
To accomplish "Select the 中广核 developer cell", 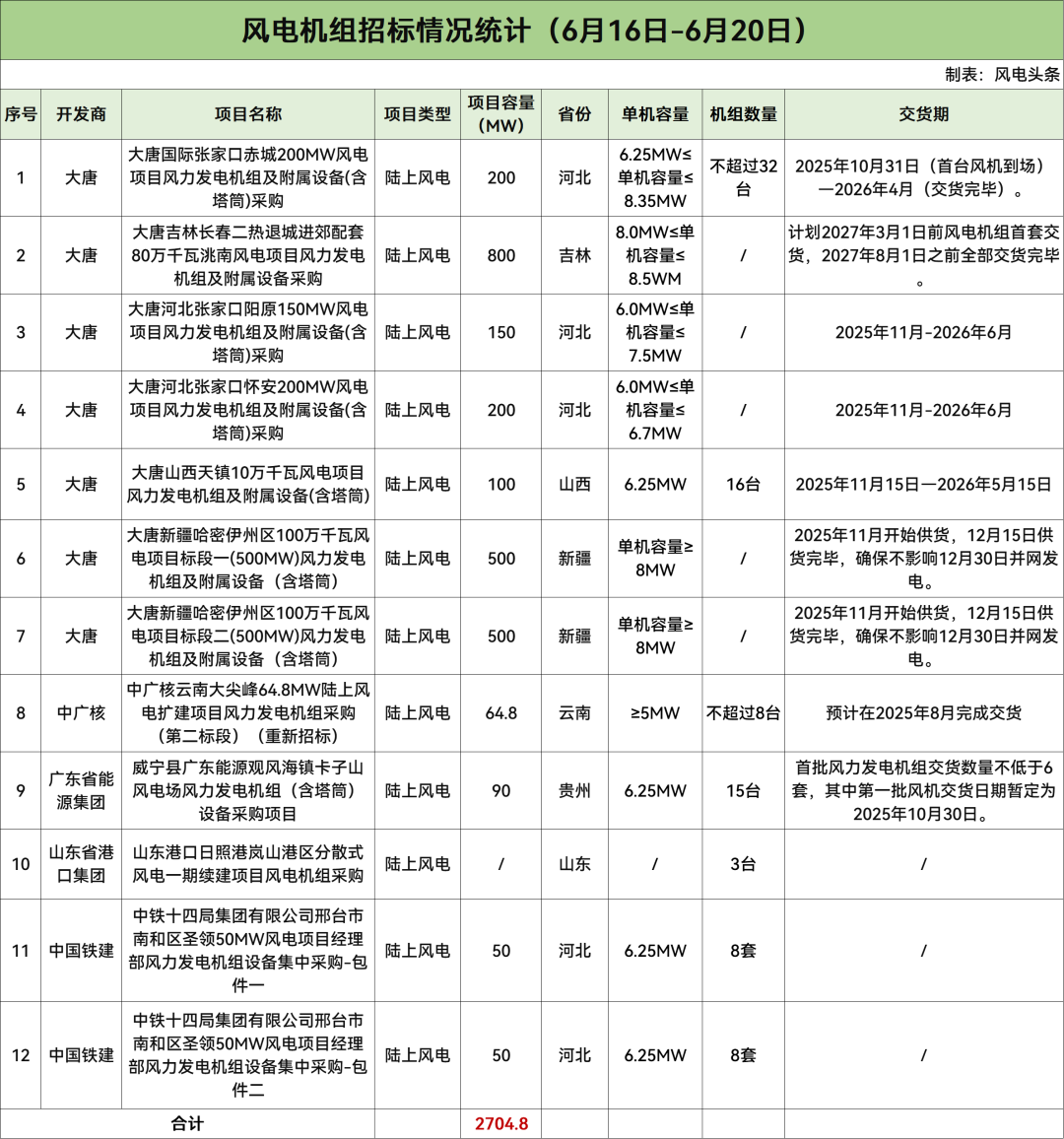I will click(82, 713).
